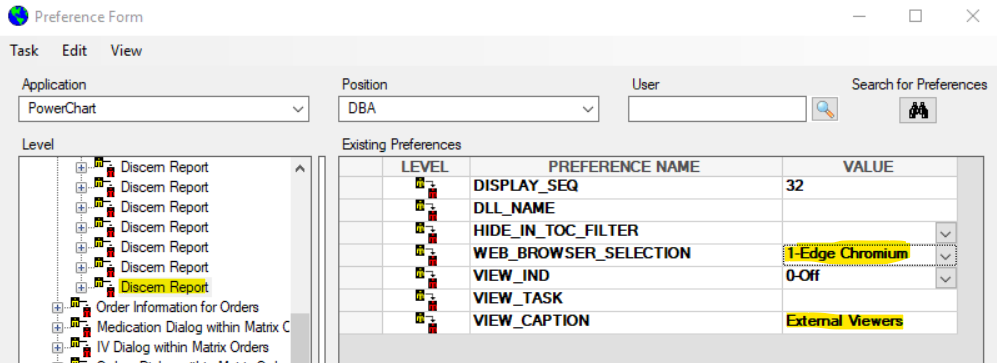Screen dimensions: 997x363
Task: Click the empty VIEW_TASK value cell
Action: point(869,299)
